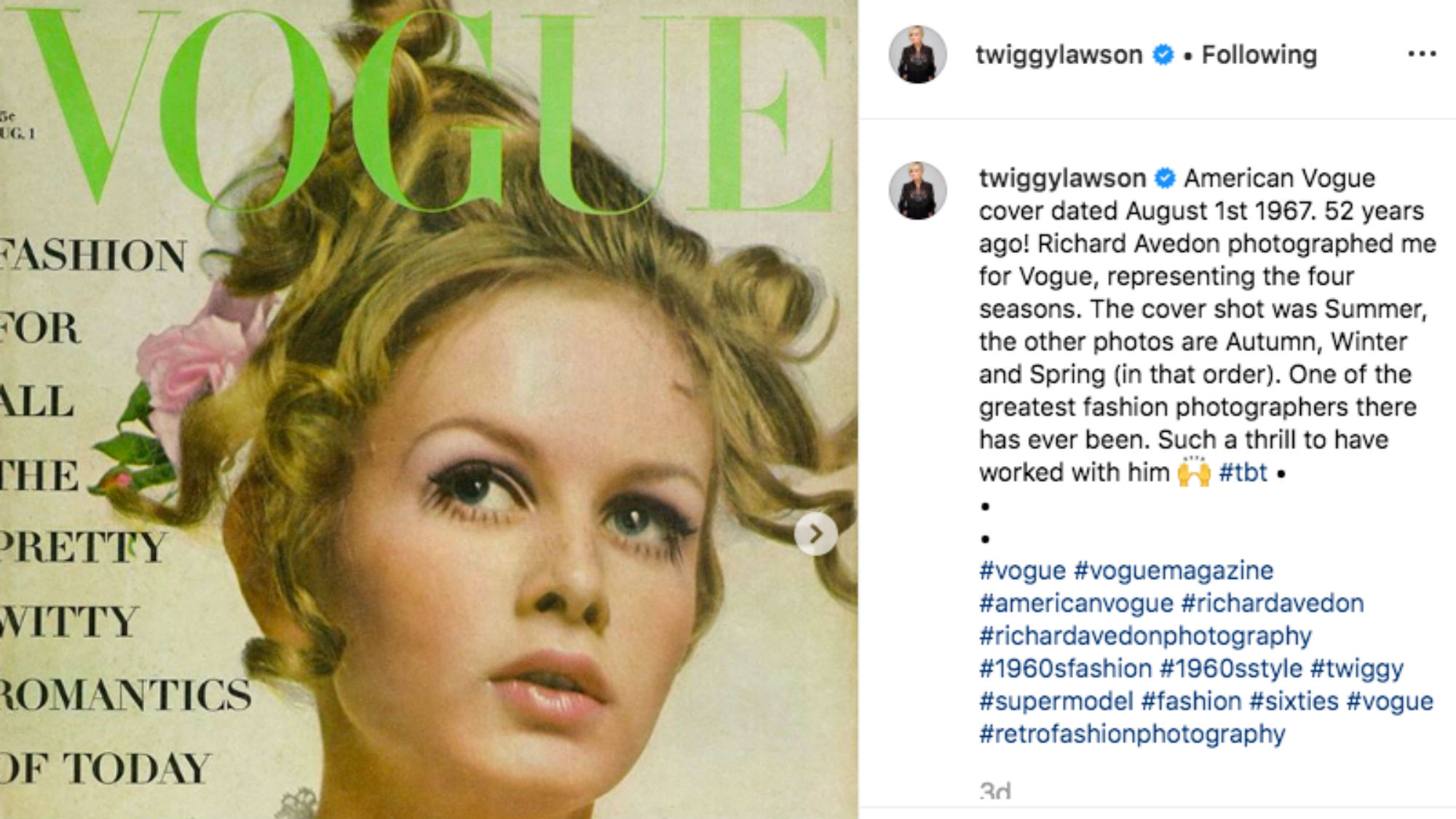Open twiggylawson username in post header
The height and width of the screenshot is (819, 1456).
click(x=1059, y=55)
